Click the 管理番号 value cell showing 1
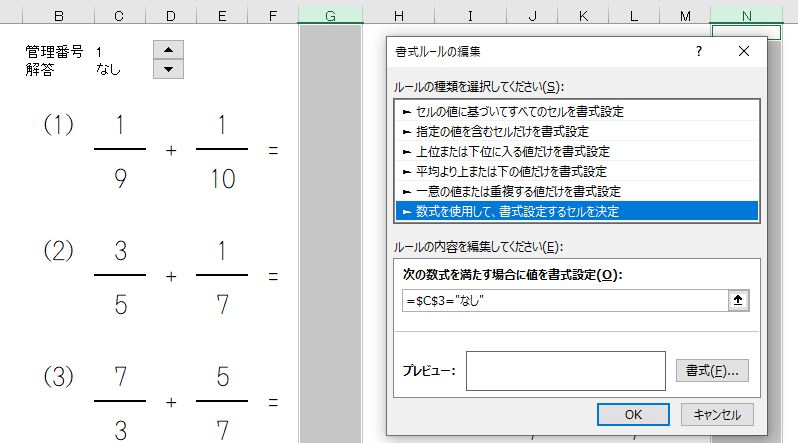Viewport: 798px width, 443px height. click(99, 51)
